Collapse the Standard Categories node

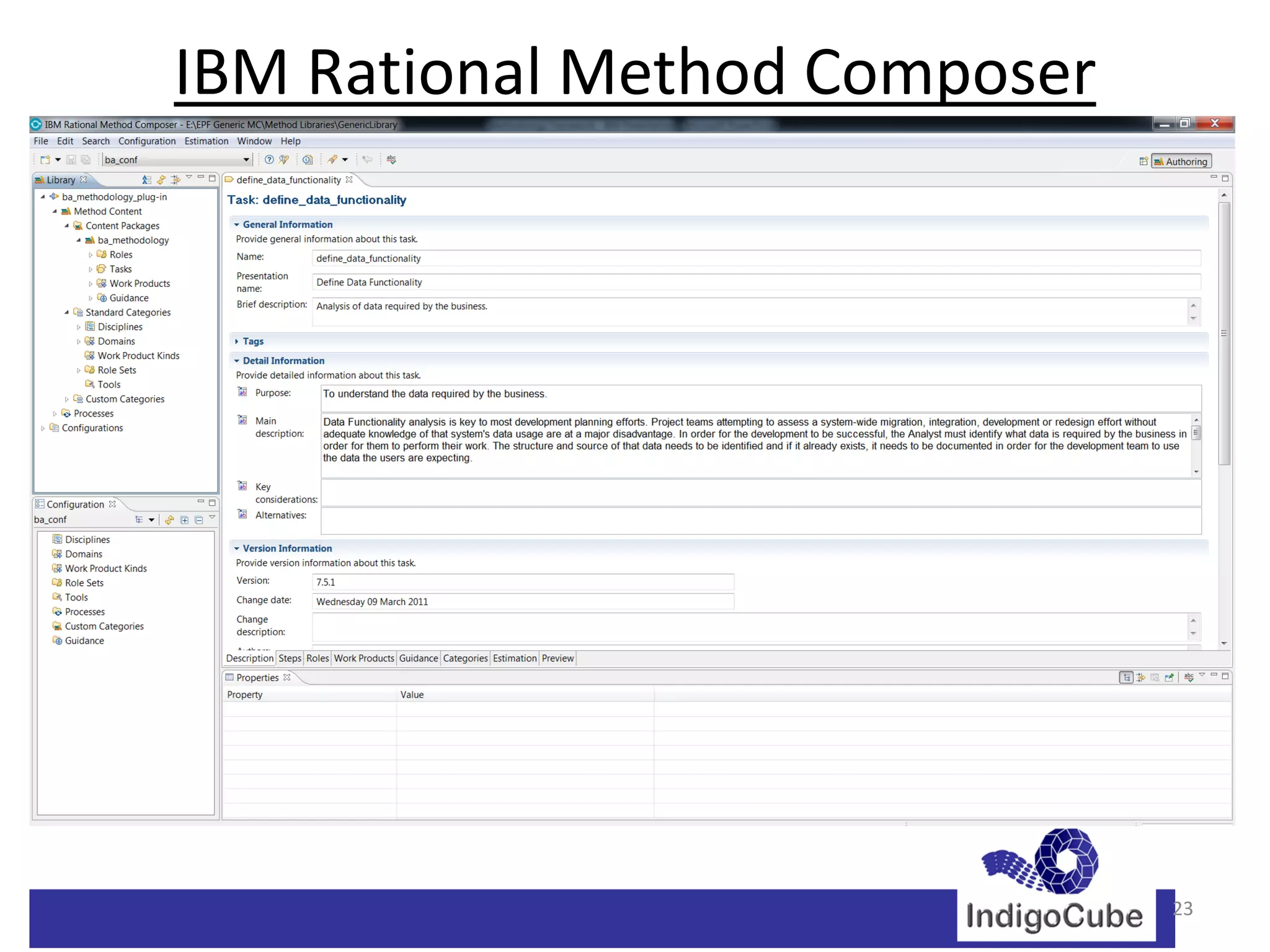coord(67,312)
